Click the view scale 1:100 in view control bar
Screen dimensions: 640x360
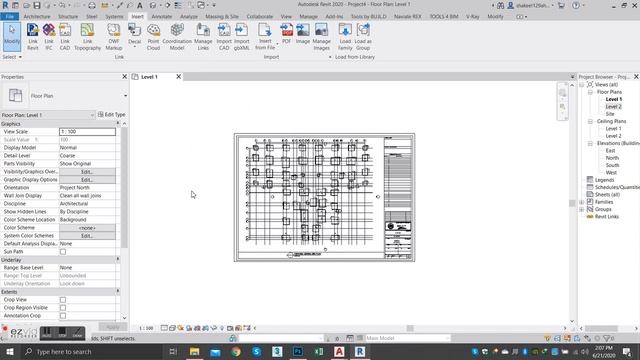[x=146, y=328]
